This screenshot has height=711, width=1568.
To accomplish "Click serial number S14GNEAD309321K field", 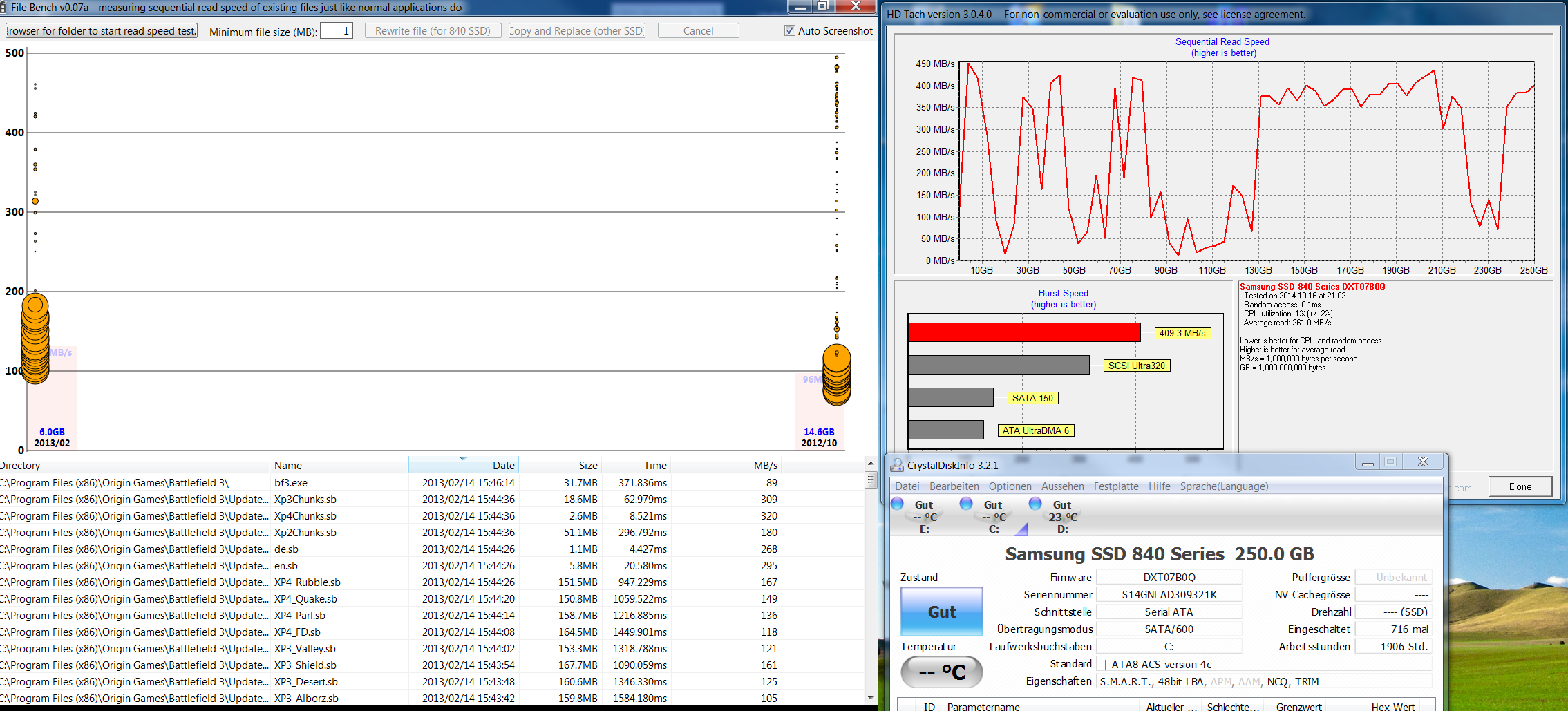I will 1169,594.
